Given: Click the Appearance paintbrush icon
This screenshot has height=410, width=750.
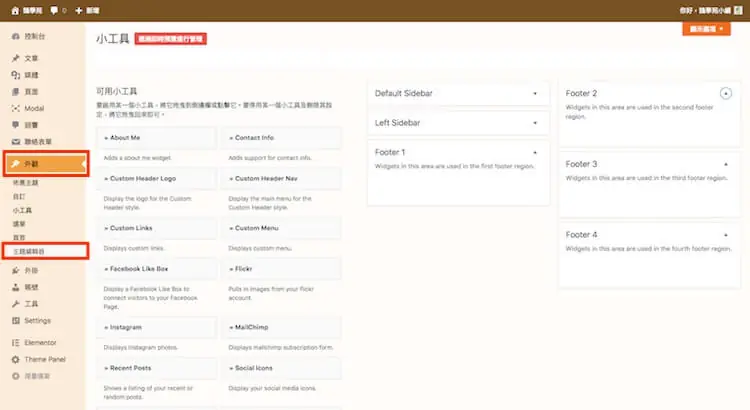Looking at the screenshot, I should 16,164.
